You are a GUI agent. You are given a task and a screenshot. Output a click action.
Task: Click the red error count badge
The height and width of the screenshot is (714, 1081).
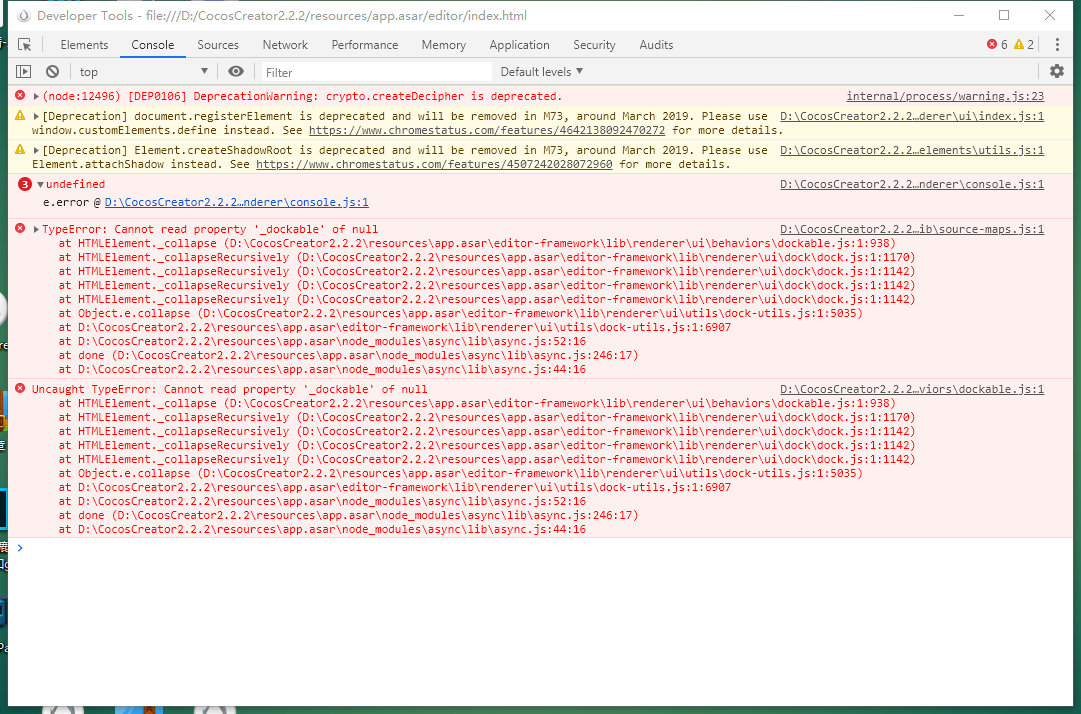point(997,45)
